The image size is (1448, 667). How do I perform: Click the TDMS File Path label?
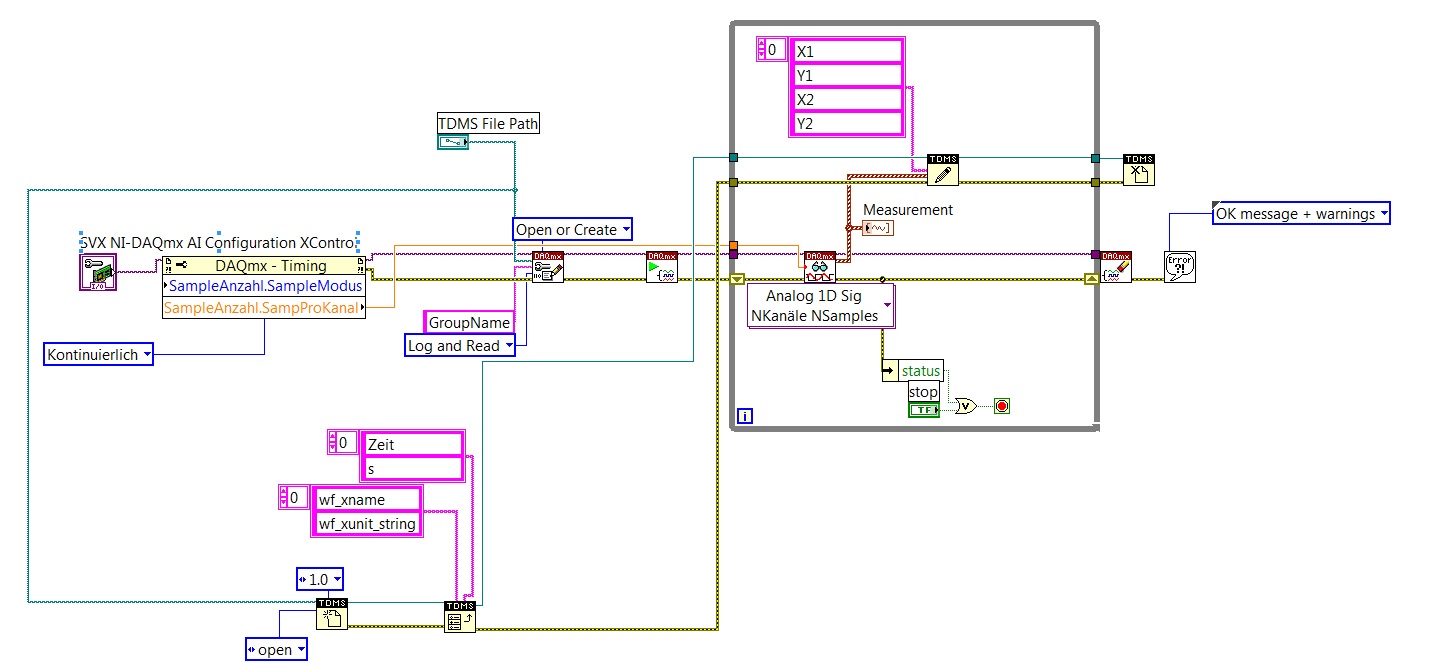coord(489,124)
